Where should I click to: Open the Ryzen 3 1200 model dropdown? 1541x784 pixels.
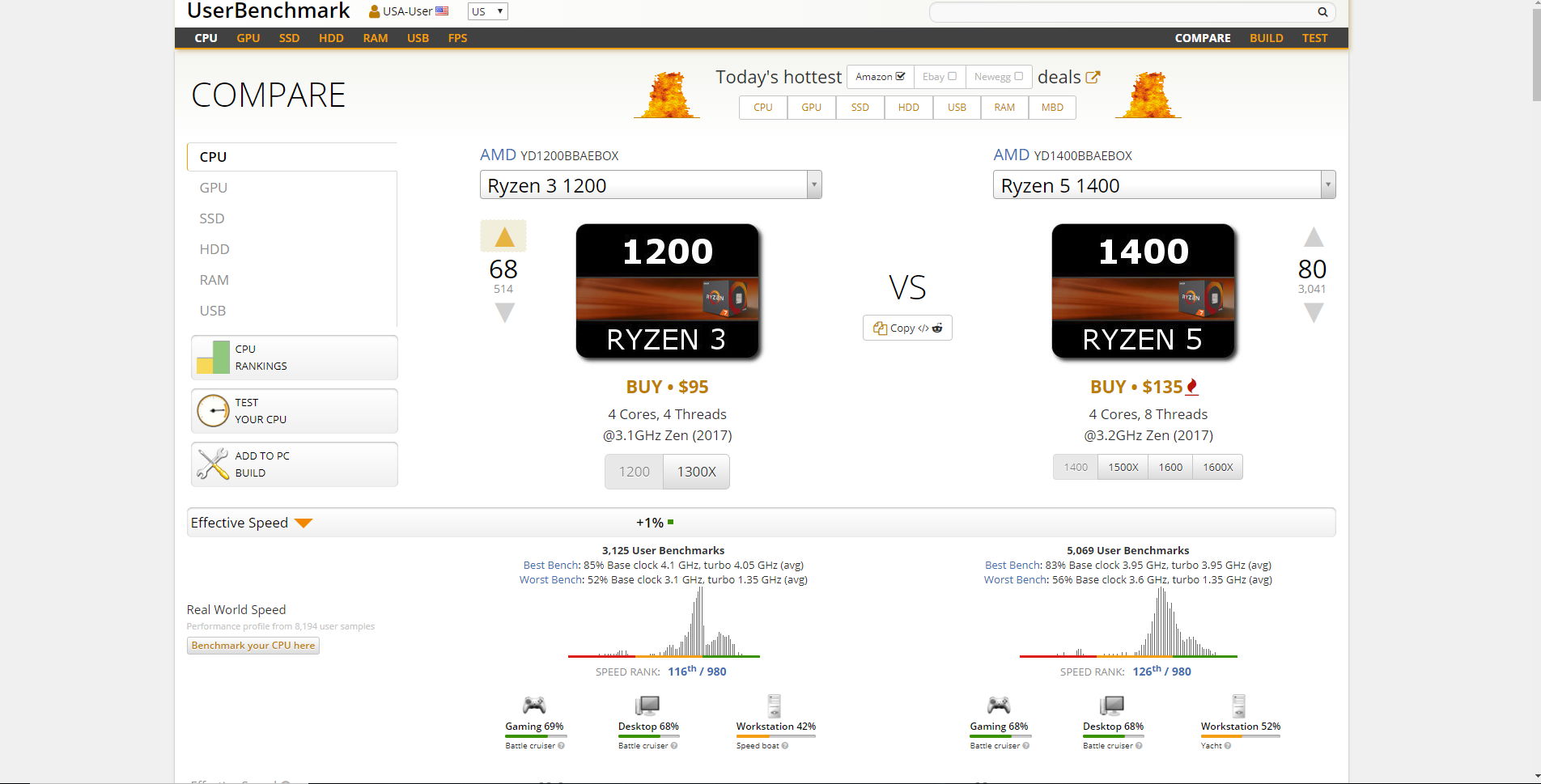point(651,185)
